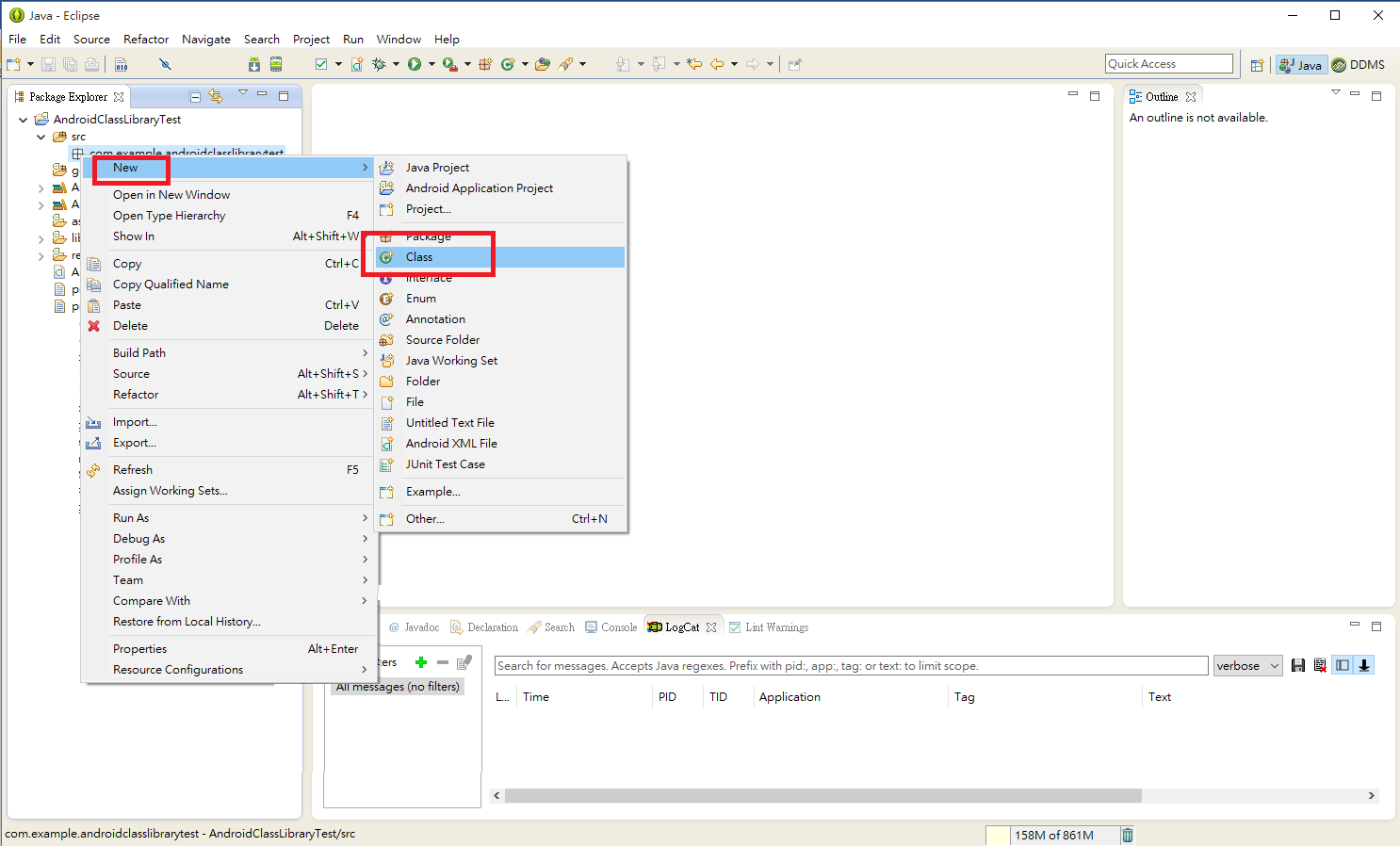
Task: Choose Interface from the New submenu
Action: tap(500, 278)
